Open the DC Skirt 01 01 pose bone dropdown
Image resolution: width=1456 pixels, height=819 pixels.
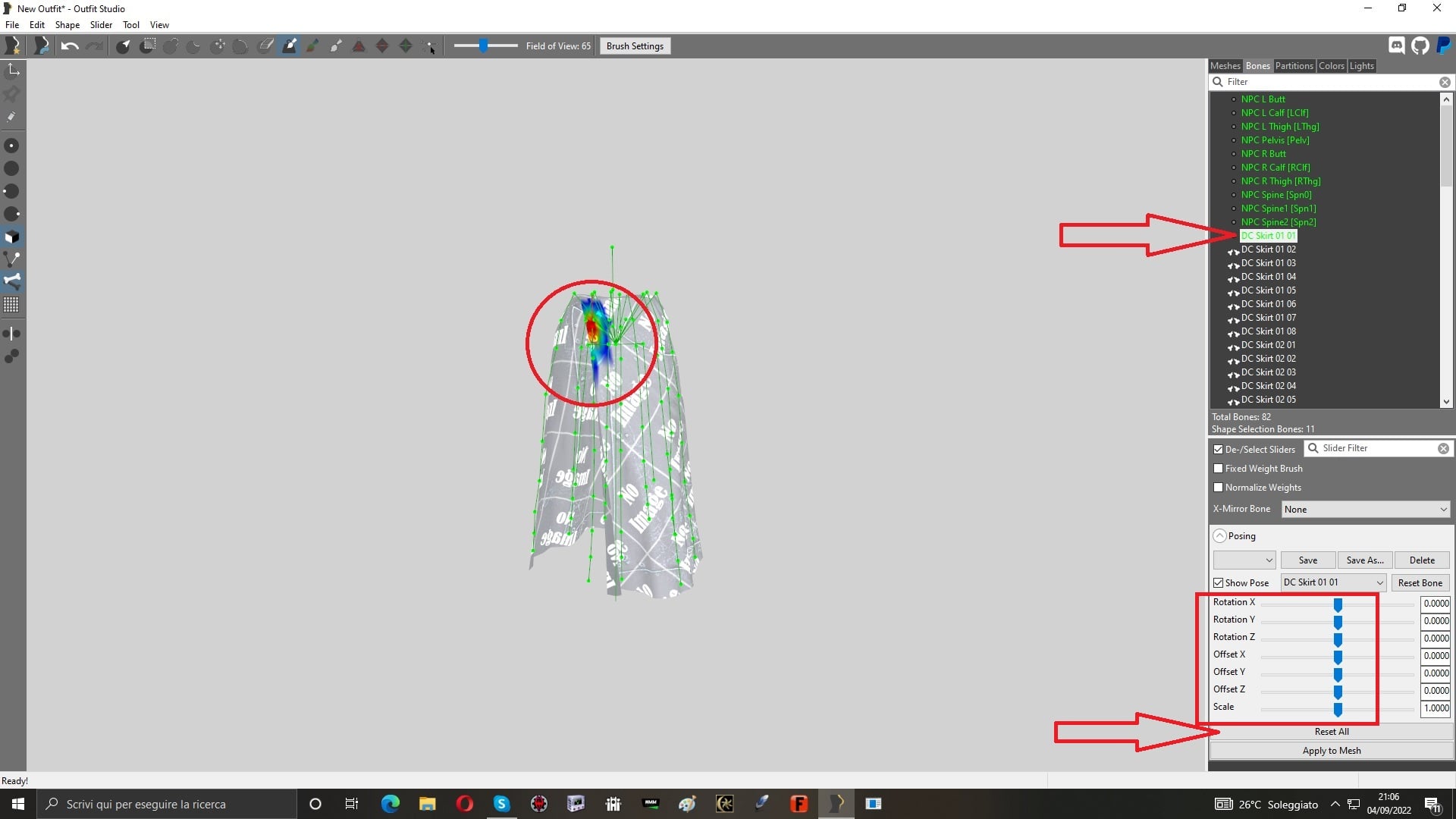click(1333, 582)
